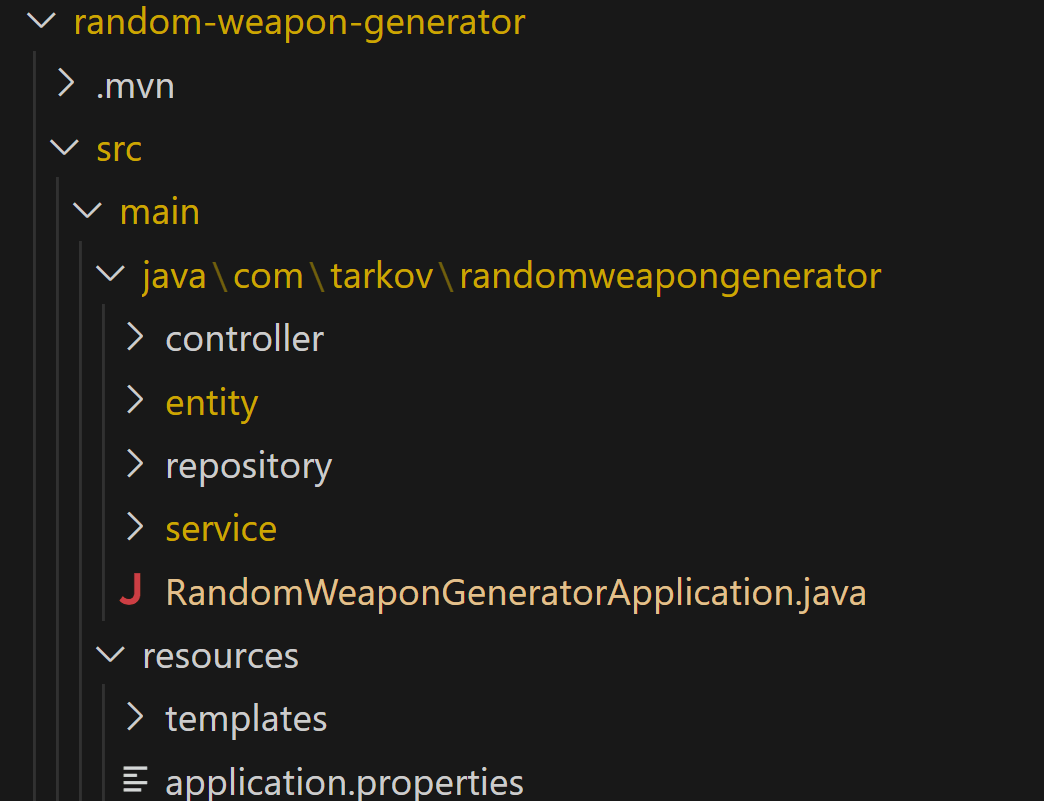Image resolution: width=1044 pixels, height=801 pixels.
Task: Click the application.properties settings file icon
Action: tap(135, 782)
